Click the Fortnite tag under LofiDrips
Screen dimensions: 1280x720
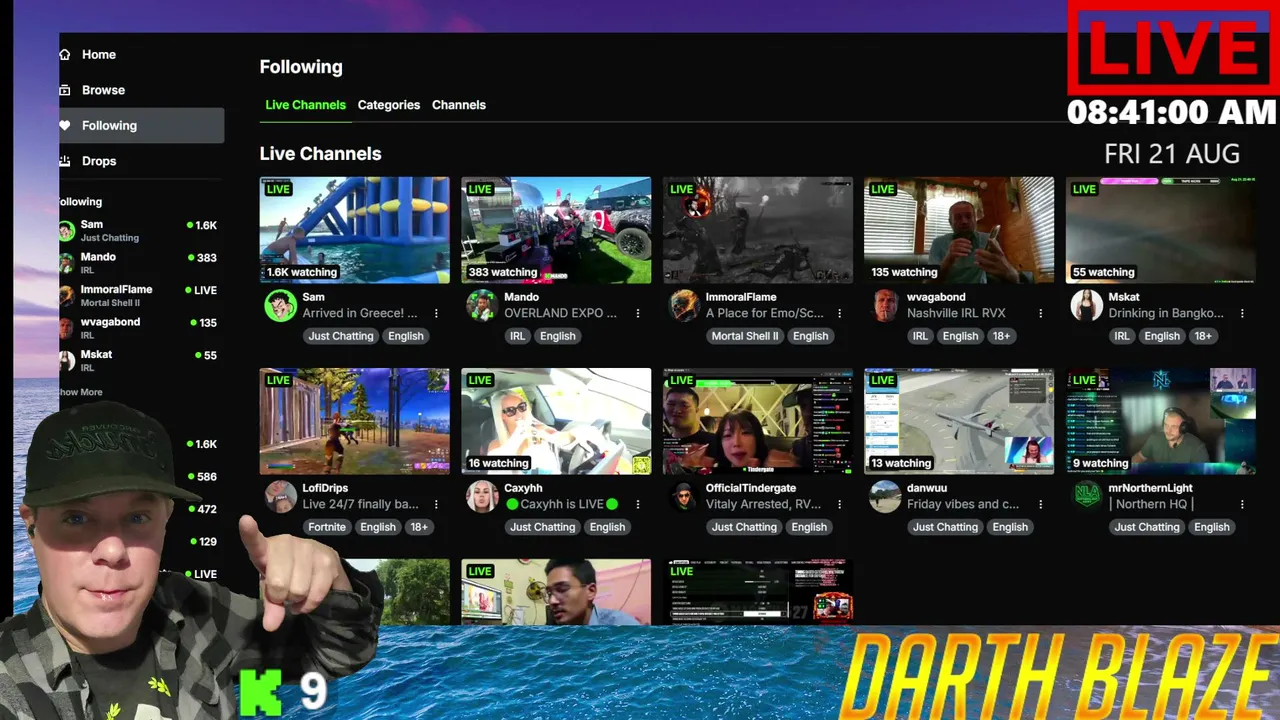click(327, 527)
